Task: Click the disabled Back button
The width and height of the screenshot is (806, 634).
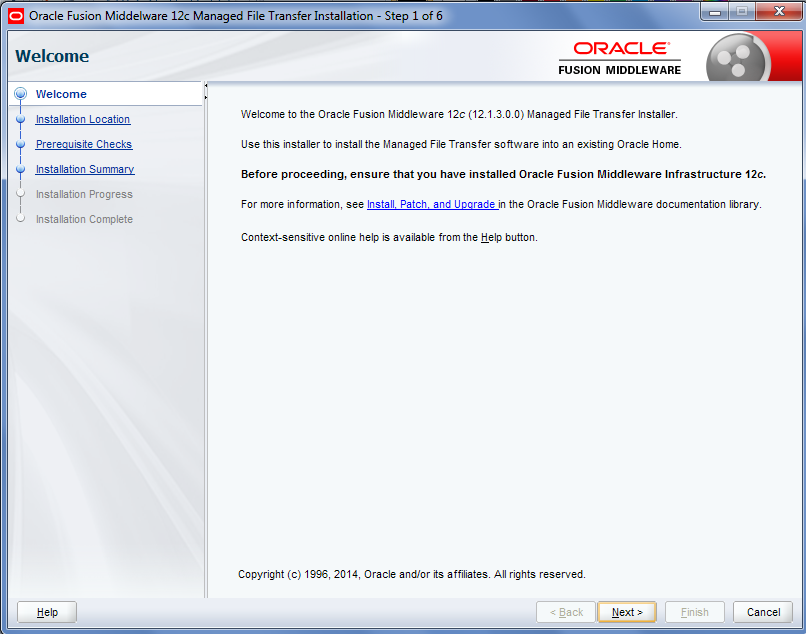Action: tap(566, 612)
